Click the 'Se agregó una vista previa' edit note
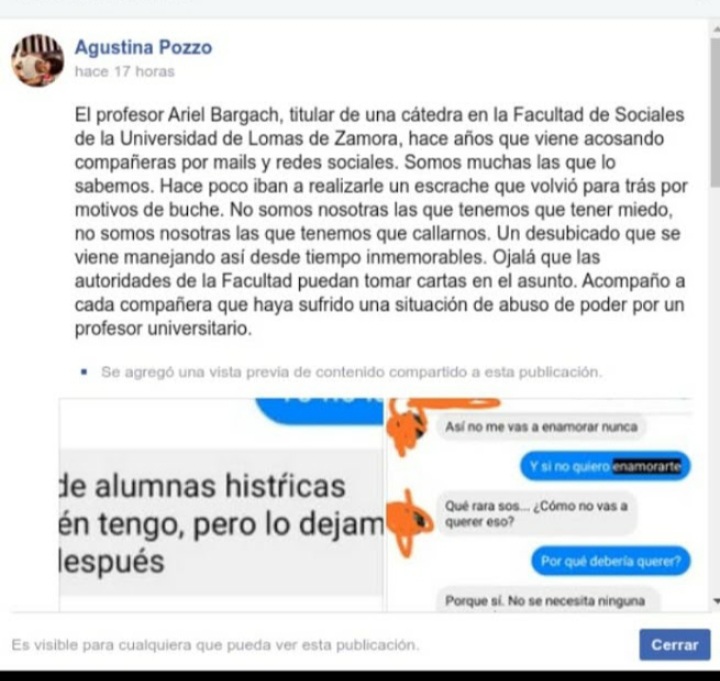Image resolution: width=720 pixels, height=681 pixels. (x=351, y=371)
